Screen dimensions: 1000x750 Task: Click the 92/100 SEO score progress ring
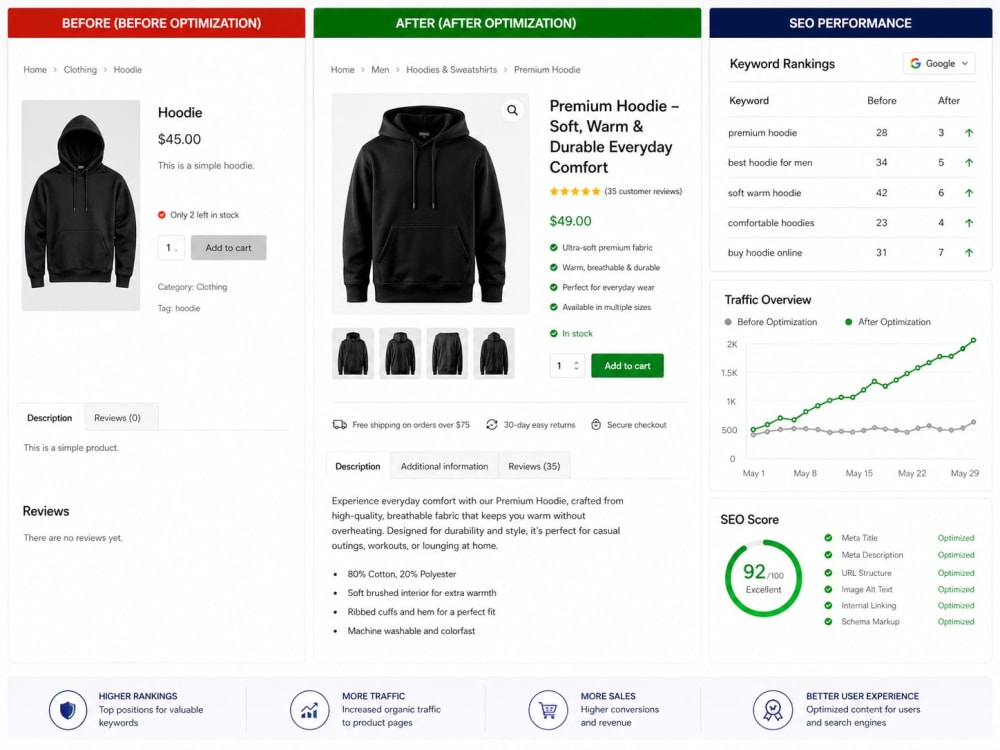(x=763, y=578)
